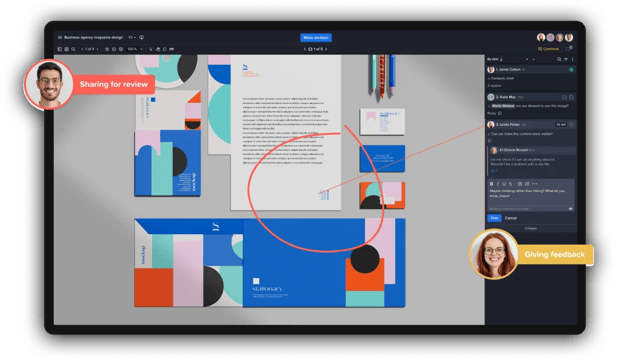Viewport: 624px width, 360px height.
Task: Click the circular zoom-out icon left of 100%
Action: 114,49
